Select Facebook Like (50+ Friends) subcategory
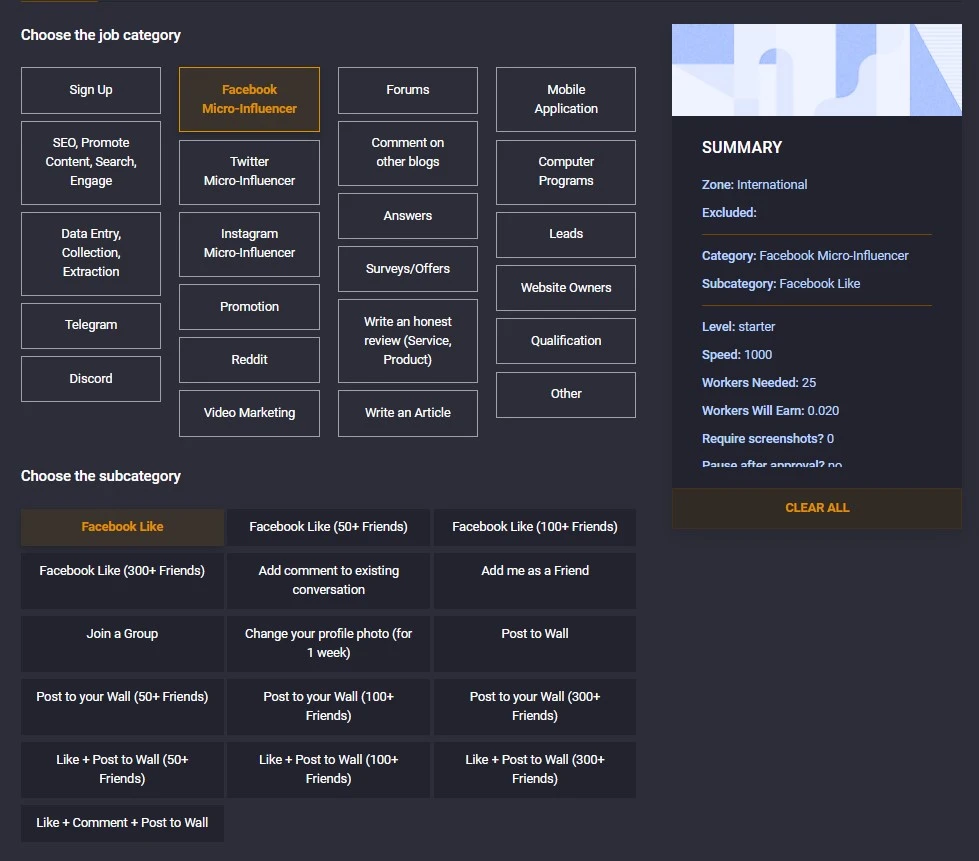The height and width of the screenshot is (861, 979). click(x=328, y=527)
